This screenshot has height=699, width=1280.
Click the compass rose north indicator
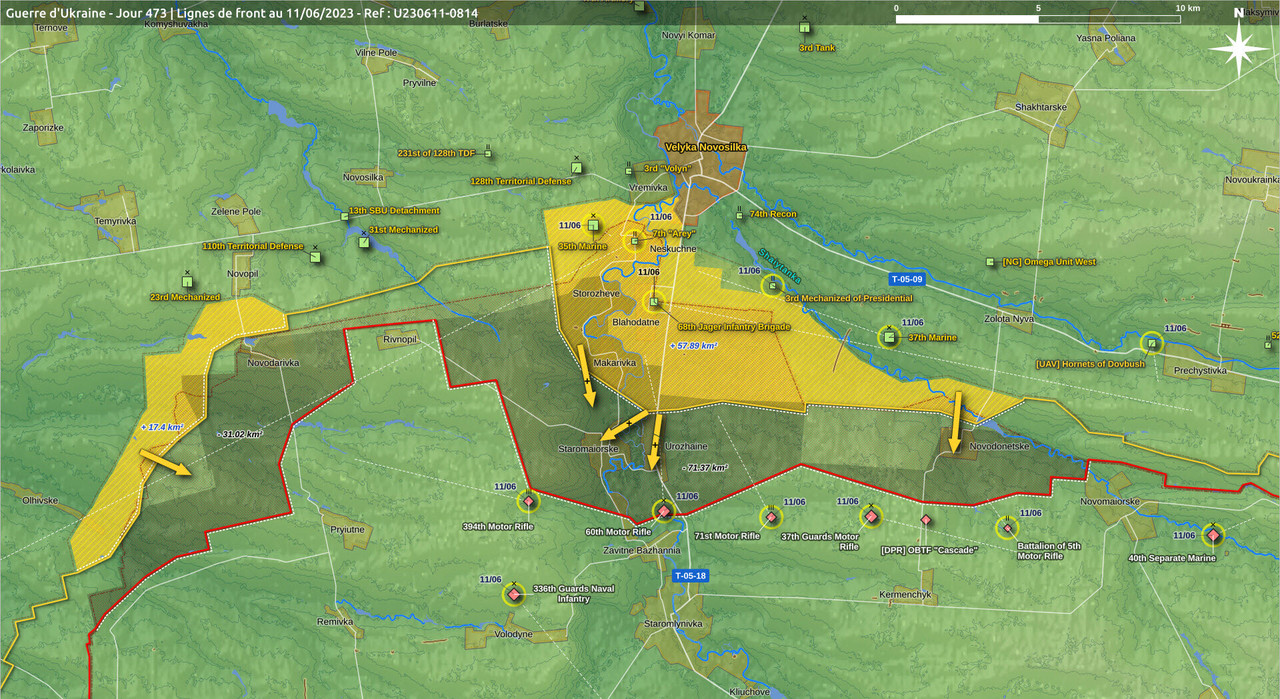pyautogui.click(x=1238, y=46)
